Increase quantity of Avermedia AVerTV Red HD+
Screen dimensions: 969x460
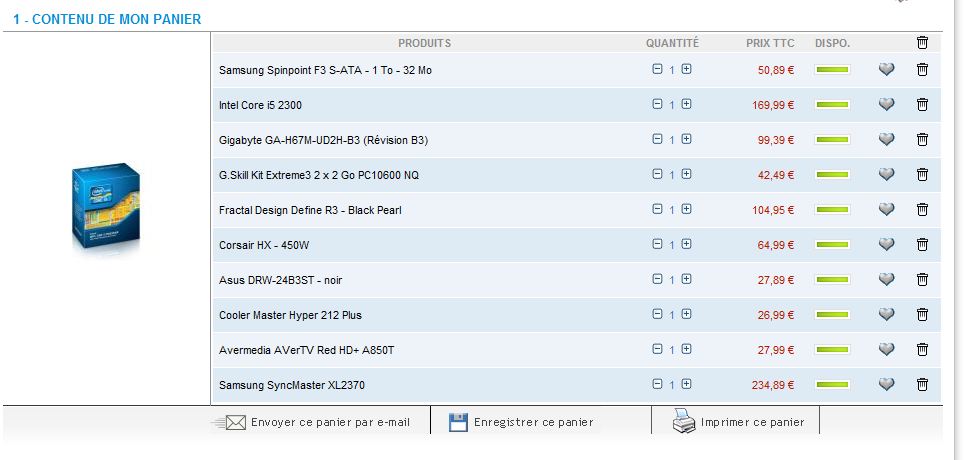tap(686, 349)
